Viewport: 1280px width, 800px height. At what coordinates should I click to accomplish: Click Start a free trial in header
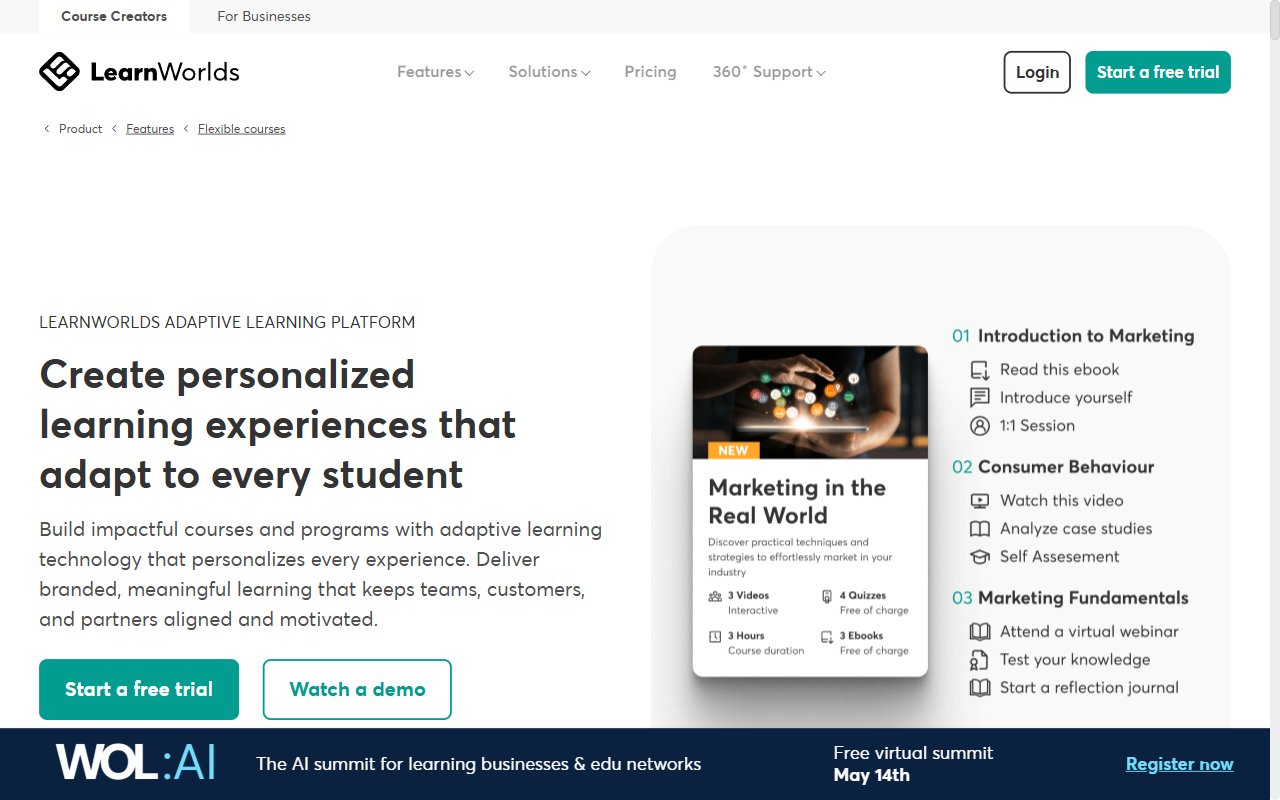pos(1158,72)
